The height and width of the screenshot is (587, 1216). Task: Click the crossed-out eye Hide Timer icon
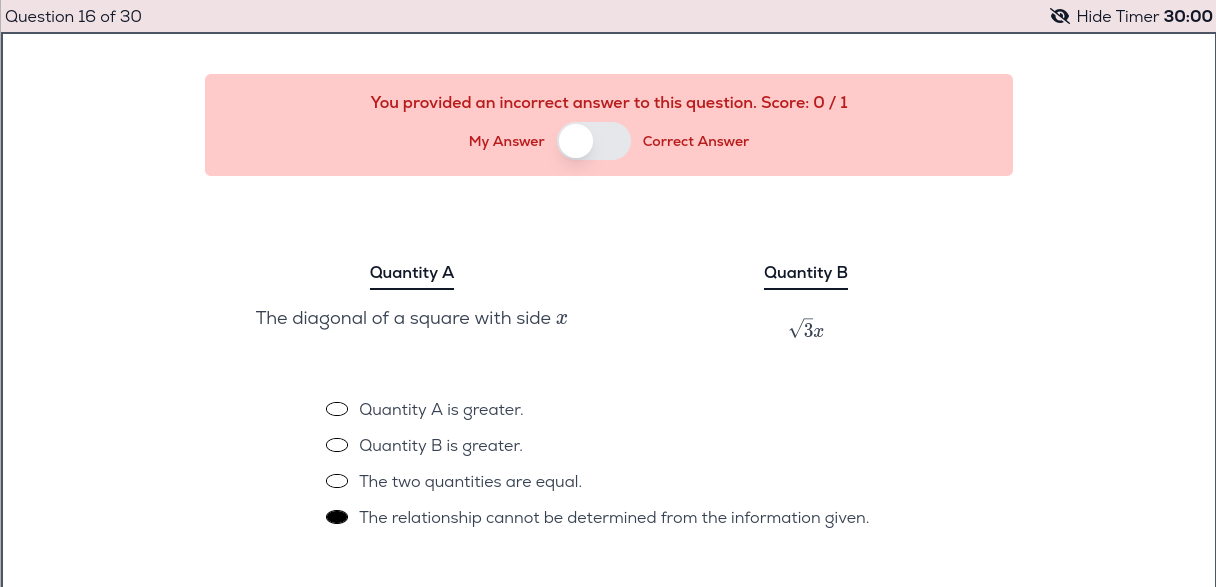coord(1060,16)
